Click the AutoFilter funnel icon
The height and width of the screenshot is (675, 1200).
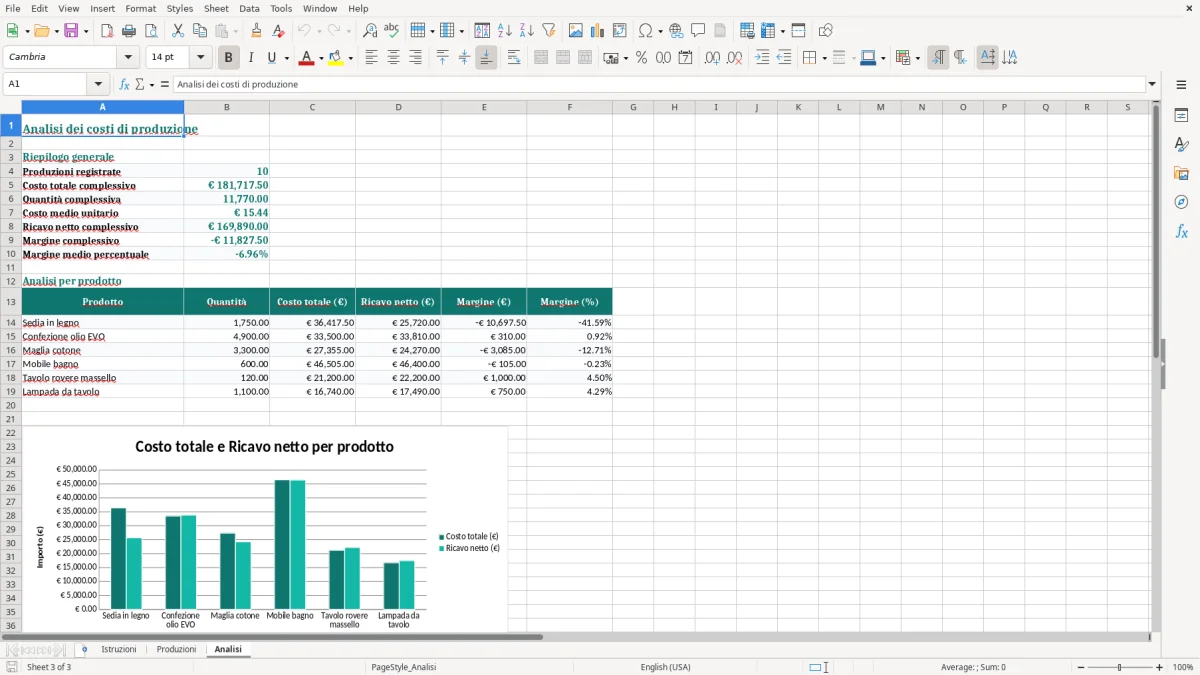(549, 31)
